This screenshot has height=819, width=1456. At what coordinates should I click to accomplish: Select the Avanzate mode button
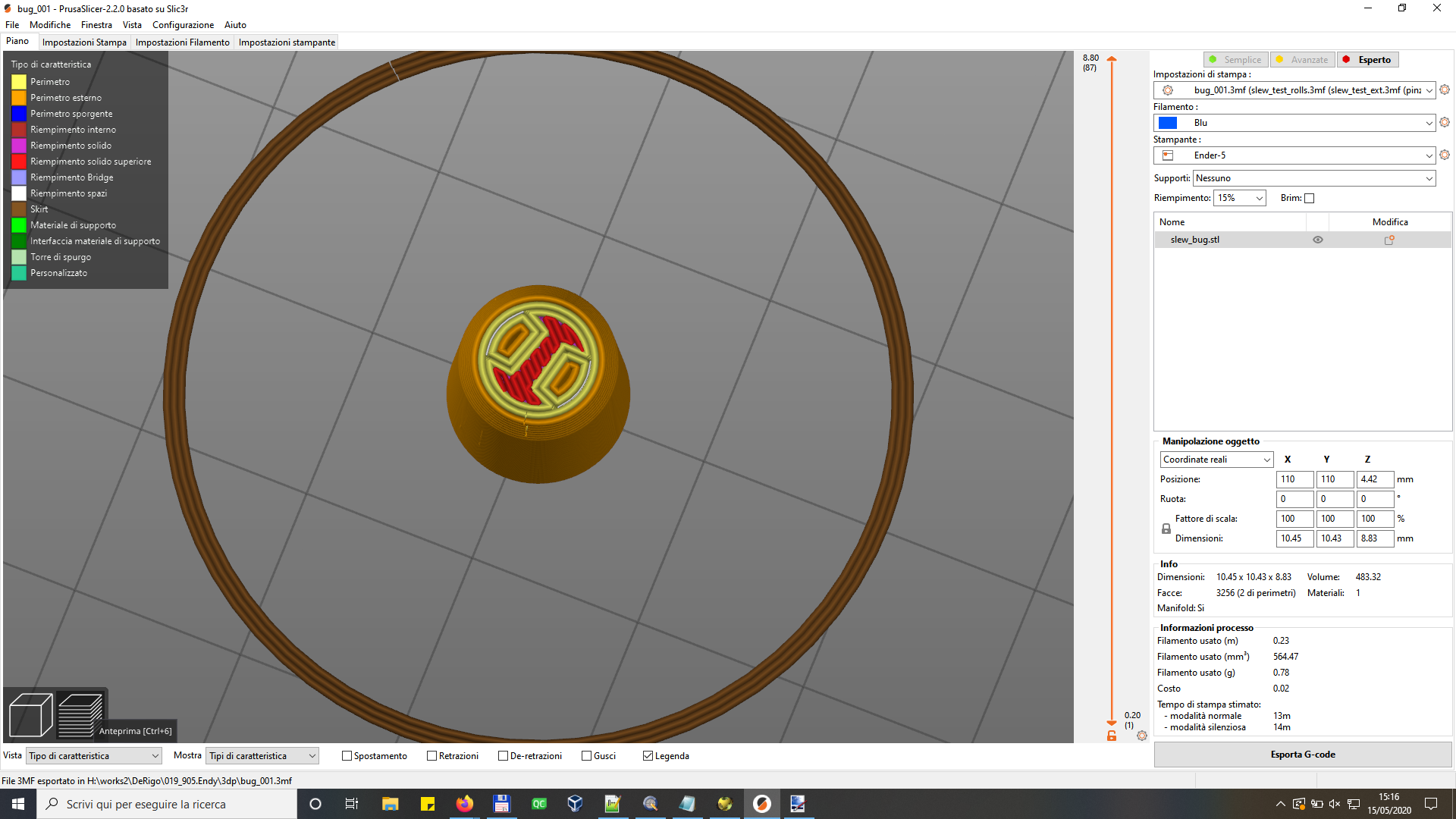coord(1302,60)
